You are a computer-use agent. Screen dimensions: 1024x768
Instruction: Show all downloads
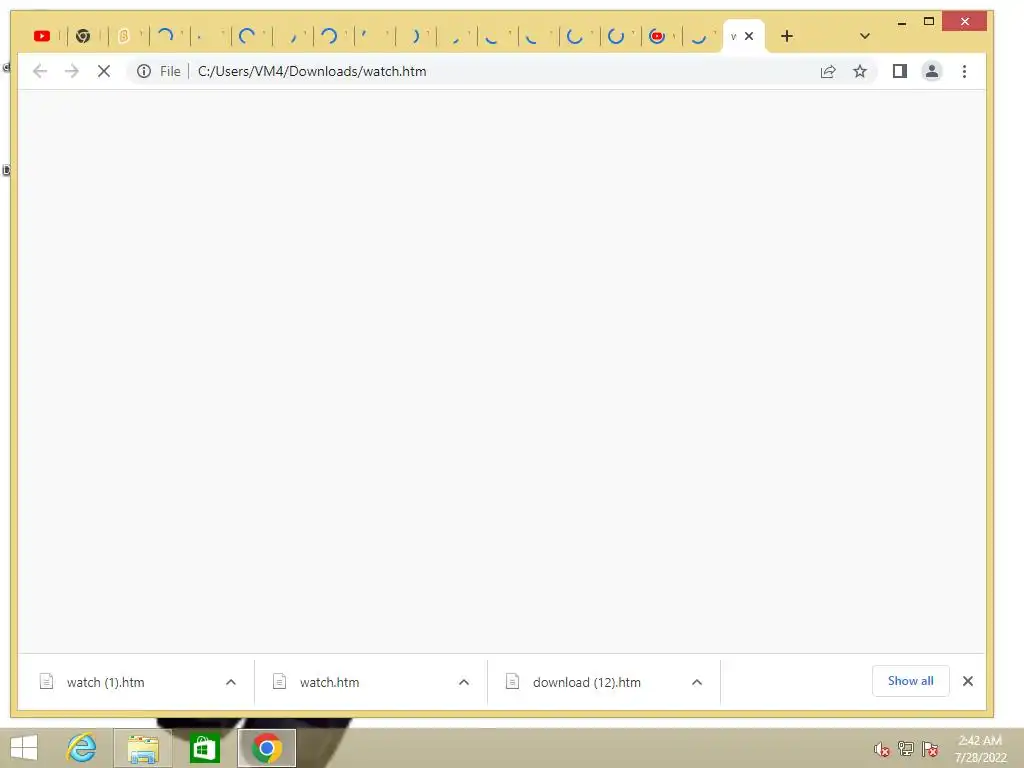tap(910, 681)
